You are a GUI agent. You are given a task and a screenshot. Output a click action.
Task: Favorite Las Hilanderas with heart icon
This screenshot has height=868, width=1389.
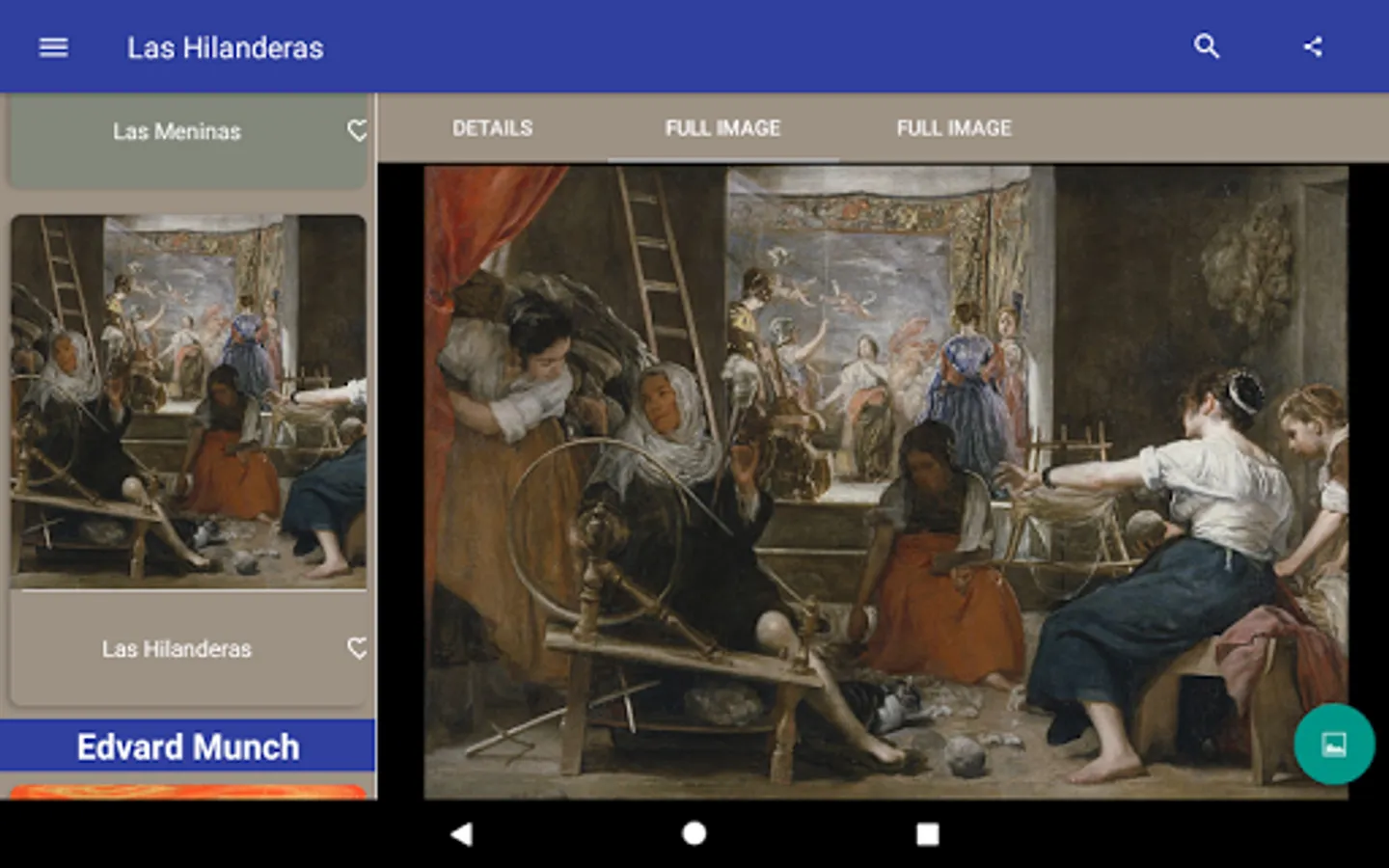(x=358, y=648)
